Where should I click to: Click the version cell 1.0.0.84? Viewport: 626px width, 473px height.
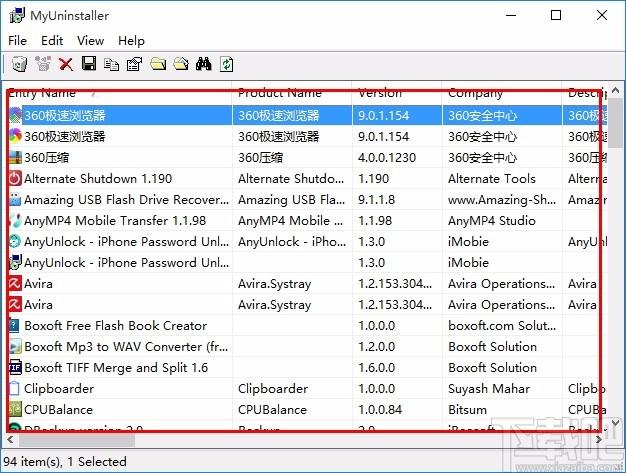coord(380,410)
